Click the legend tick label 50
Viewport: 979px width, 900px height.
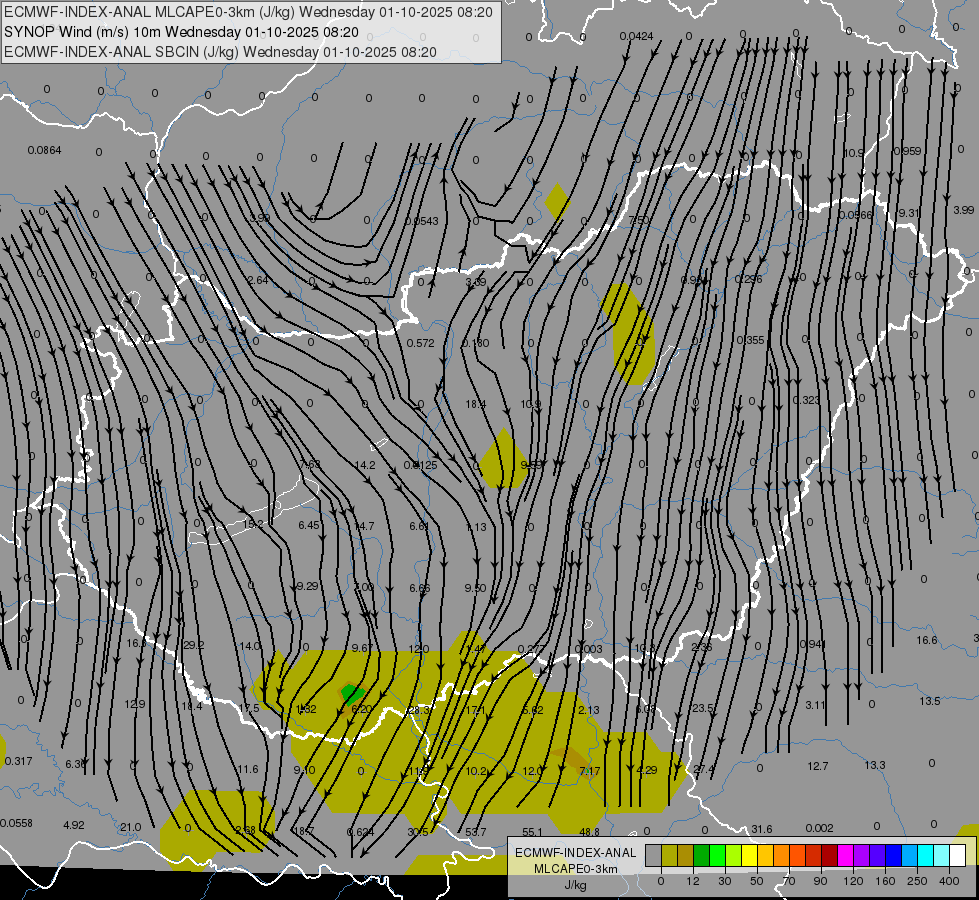coord(757,881)
